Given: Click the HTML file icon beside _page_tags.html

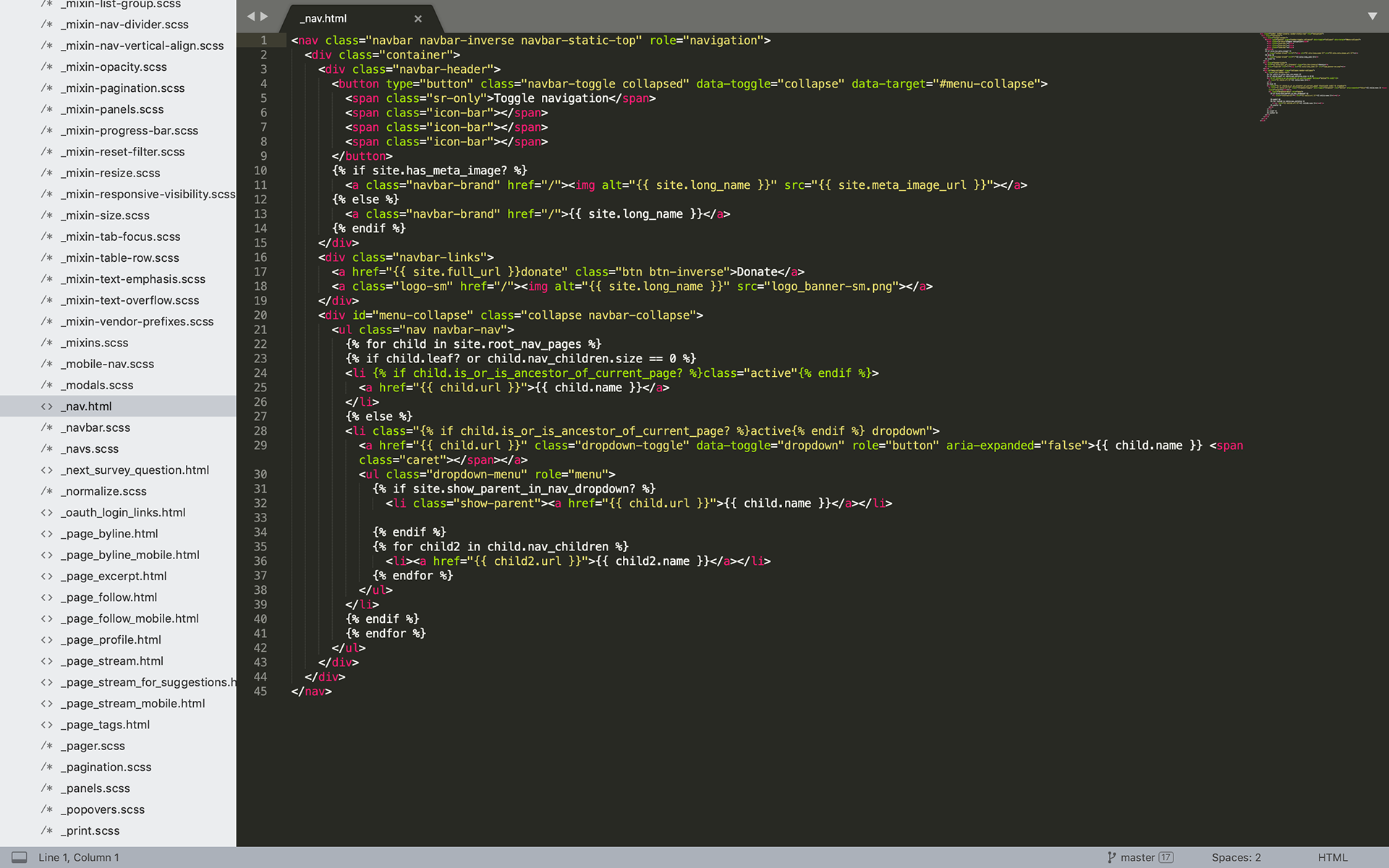Looking at the screenshot, I should click(47, 725).
